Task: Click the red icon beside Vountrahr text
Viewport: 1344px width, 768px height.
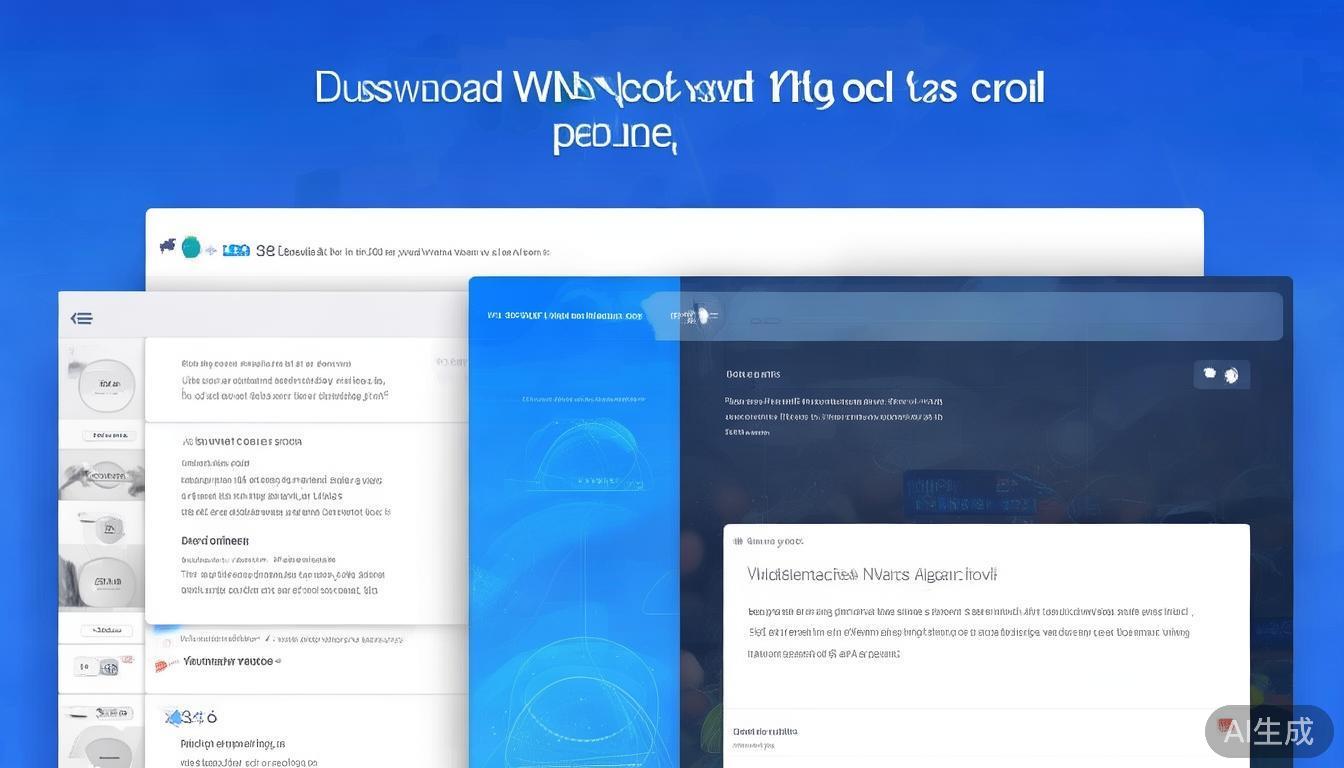Action: pyautogui.click(x=161, y=664)
